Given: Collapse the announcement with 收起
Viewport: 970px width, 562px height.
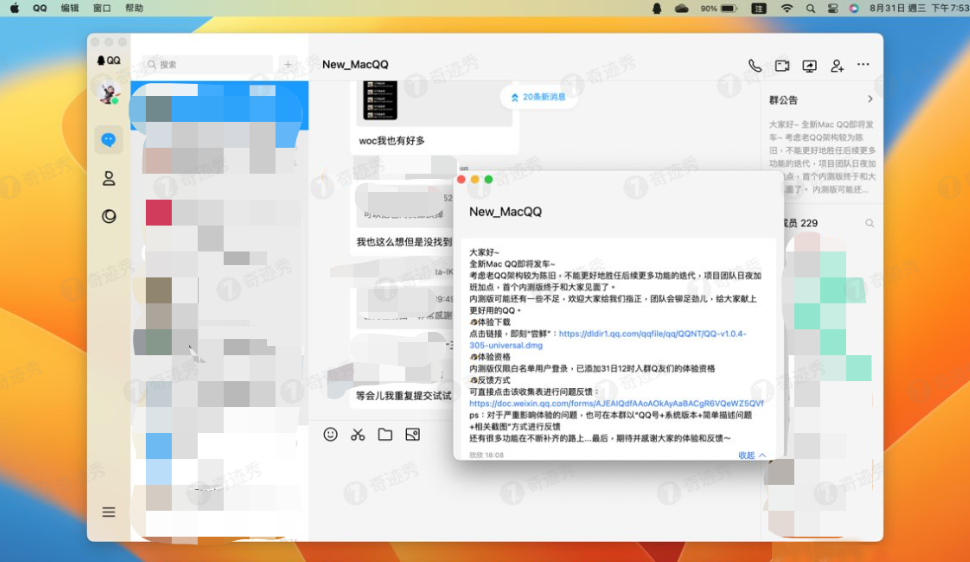Looking at the screenshot, I should pyautogui.click(x=752, y=455).
